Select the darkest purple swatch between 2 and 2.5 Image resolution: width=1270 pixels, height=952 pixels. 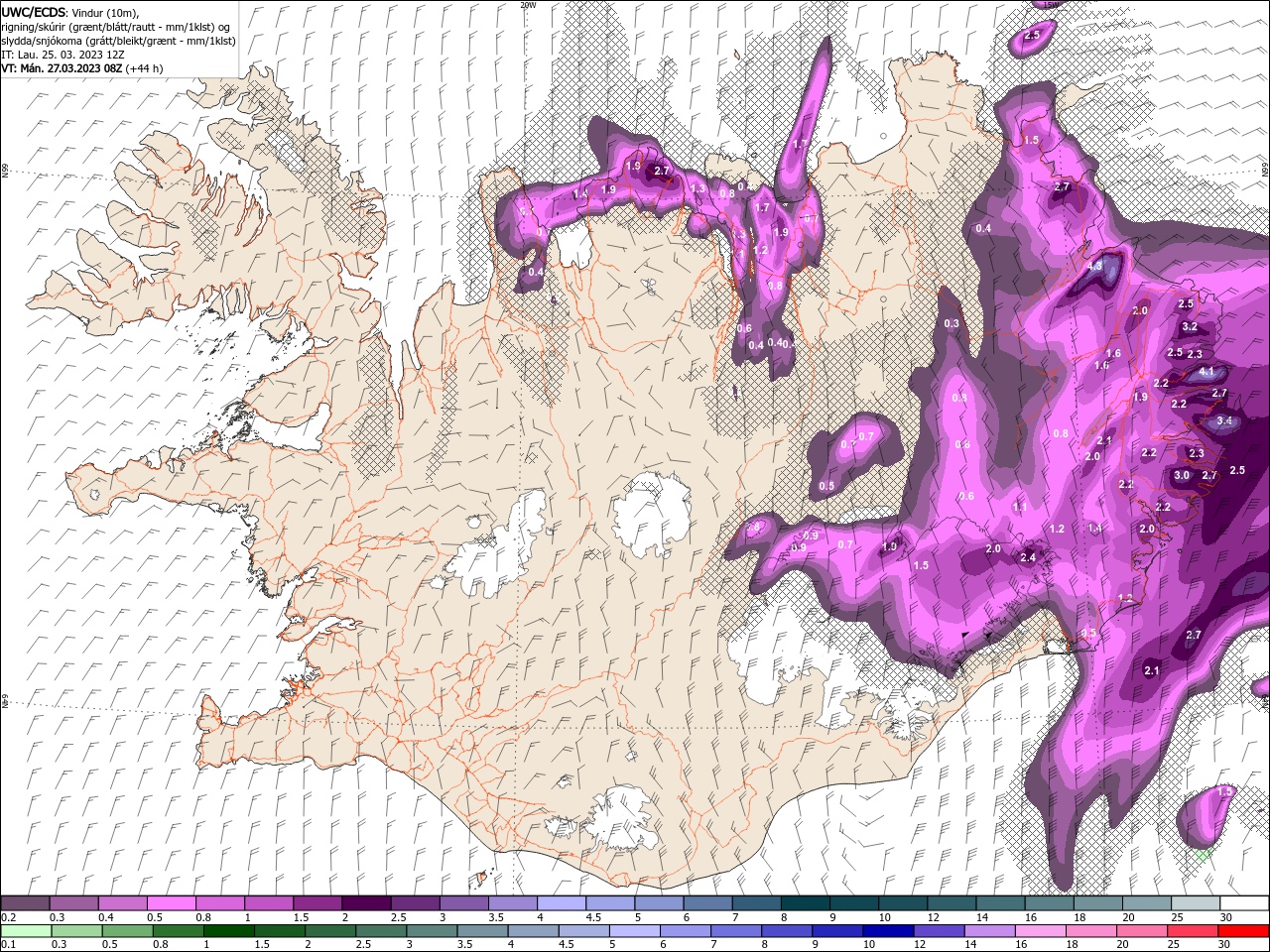(x=366, y=903)
